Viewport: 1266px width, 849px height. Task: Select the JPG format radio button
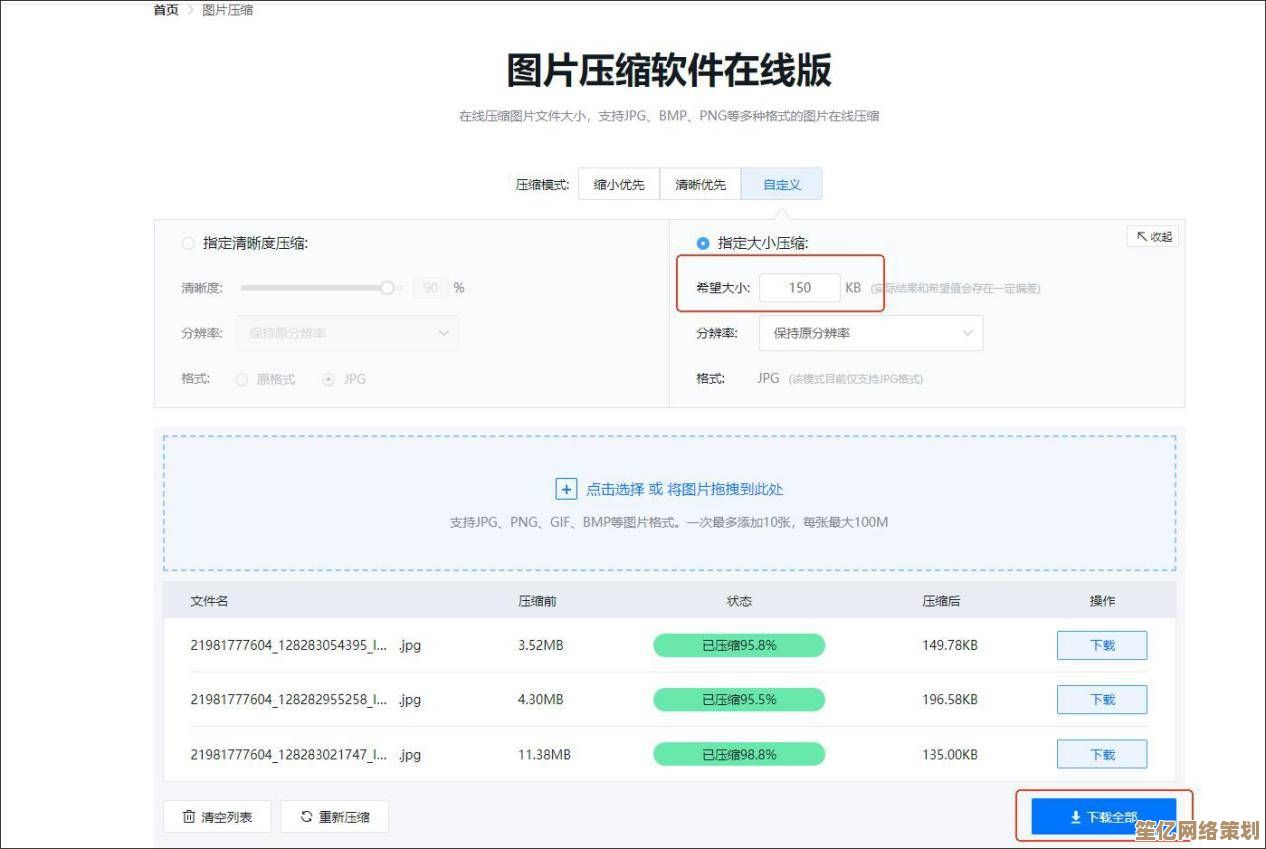[x=330, y=379]
